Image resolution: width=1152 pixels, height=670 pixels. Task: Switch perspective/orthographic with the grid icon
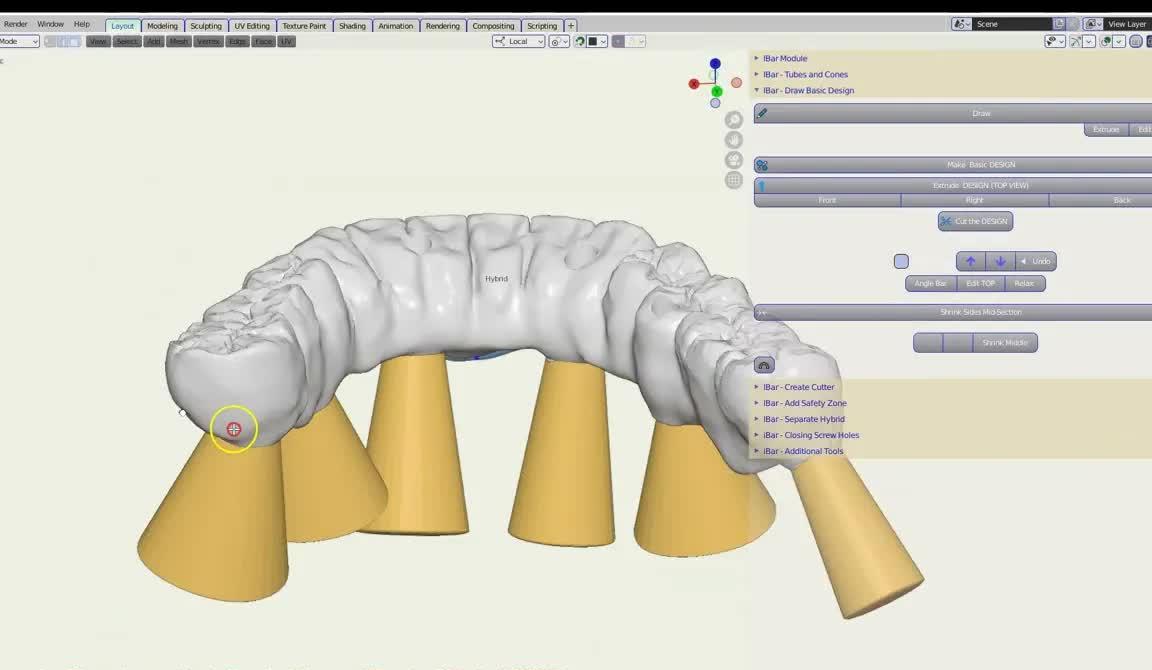[x=733, y=179]
